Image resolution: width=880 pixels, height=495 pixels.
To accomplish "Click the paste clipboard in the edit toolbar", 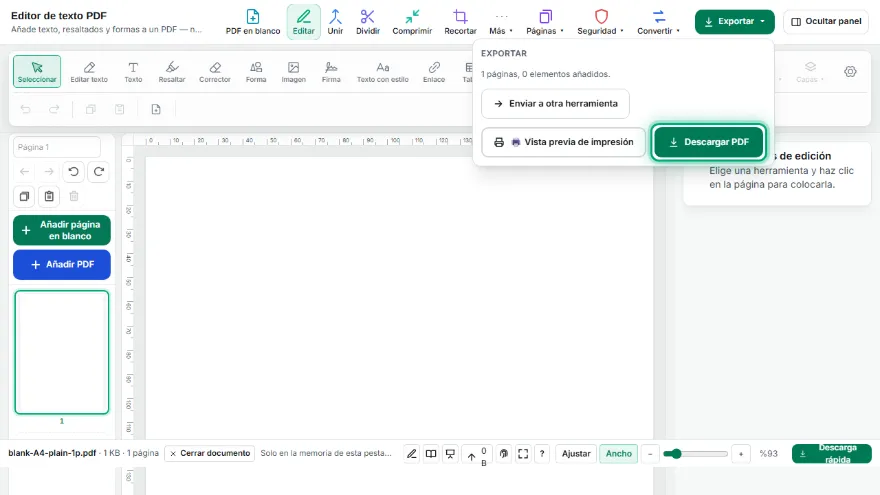I will 120,109.
